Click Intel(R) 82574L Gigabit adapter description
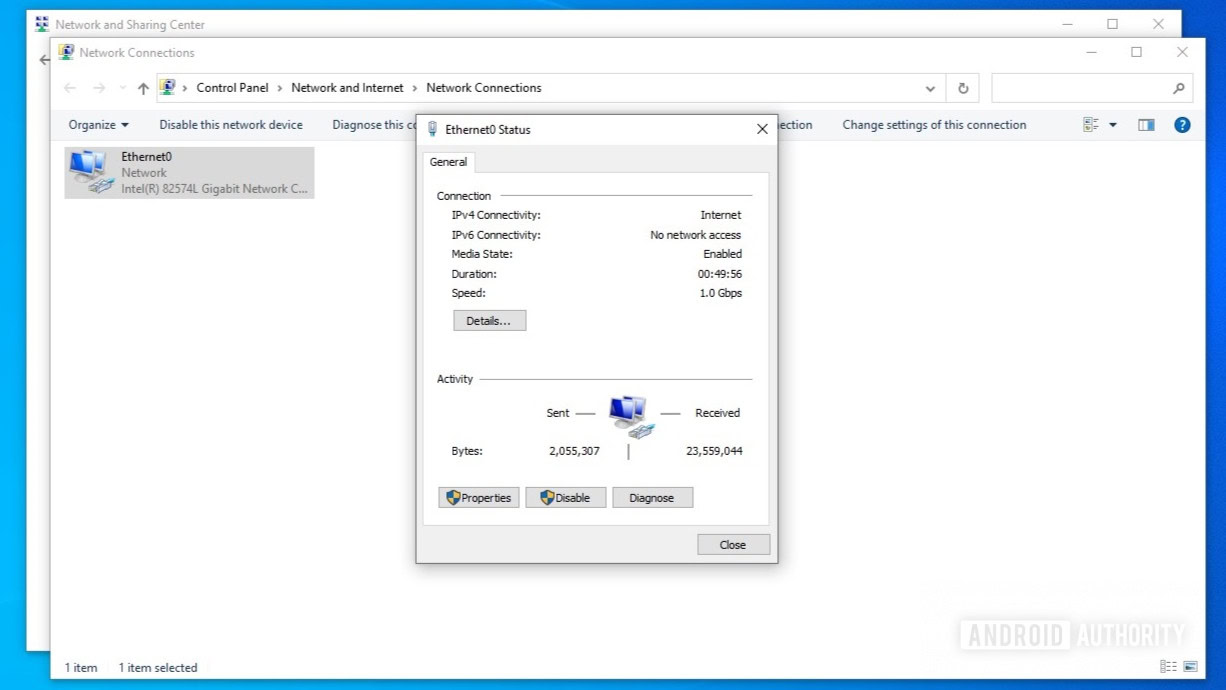The height and width of the screenshot is (690, 1226). tap(215, 189)
